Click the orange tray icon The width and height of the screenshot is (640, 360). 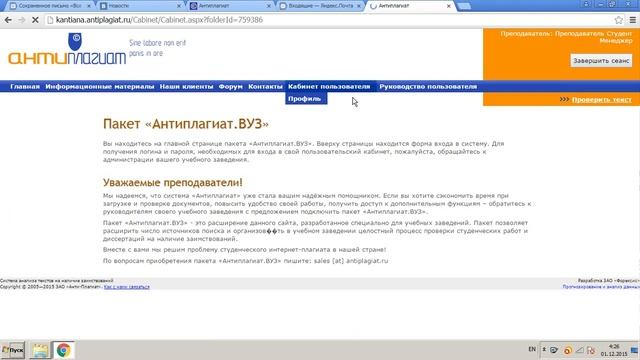567,351
